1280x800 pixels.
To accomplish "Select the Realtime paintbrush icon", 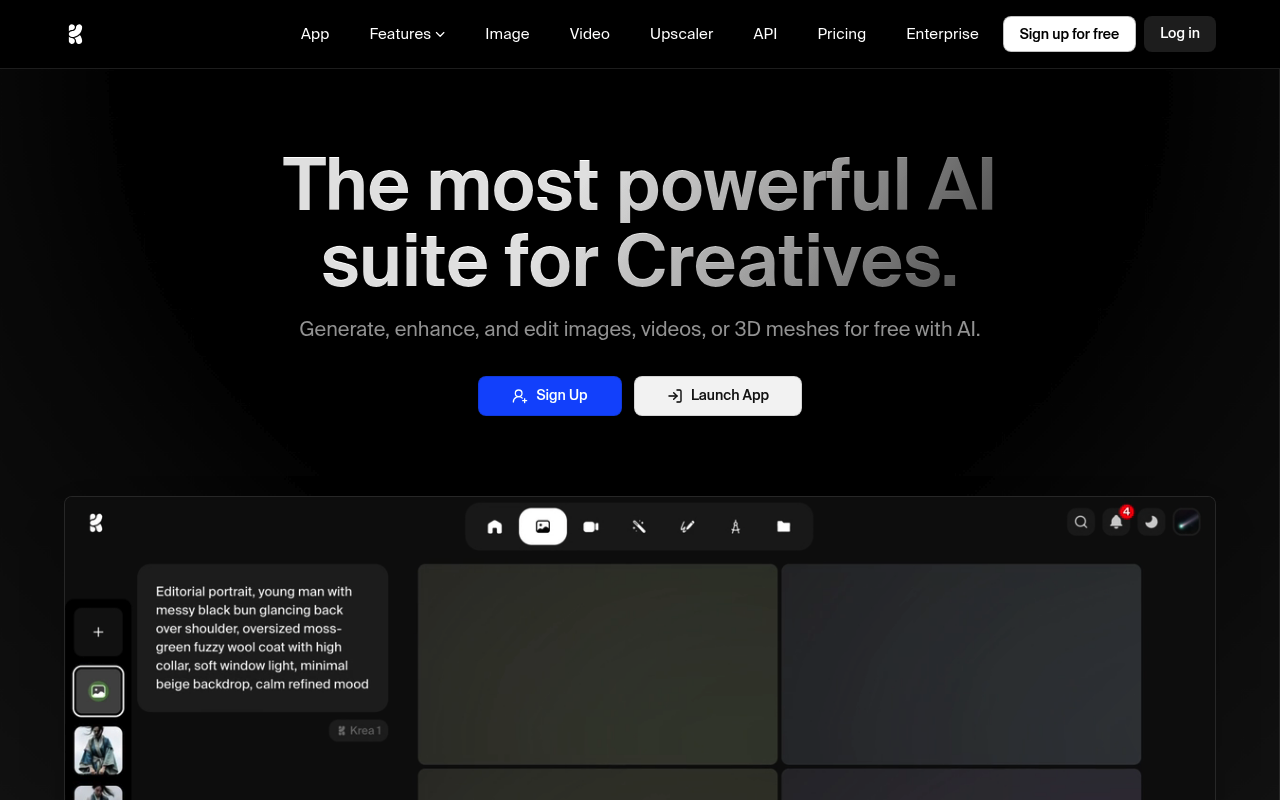I will tap(687, 527).
